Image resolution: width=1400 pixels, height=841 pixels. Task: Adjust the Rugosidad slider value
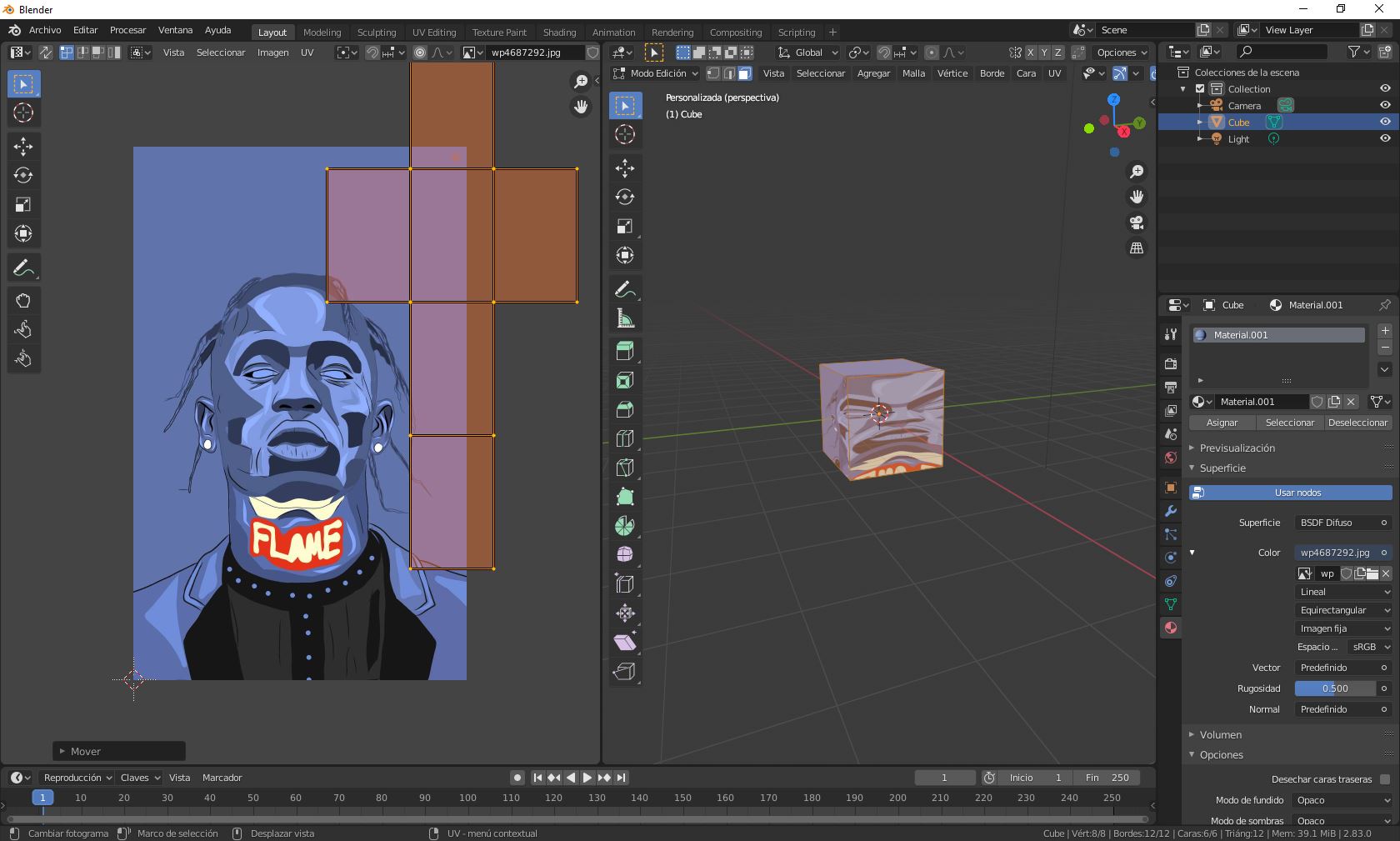(1334, 688)
